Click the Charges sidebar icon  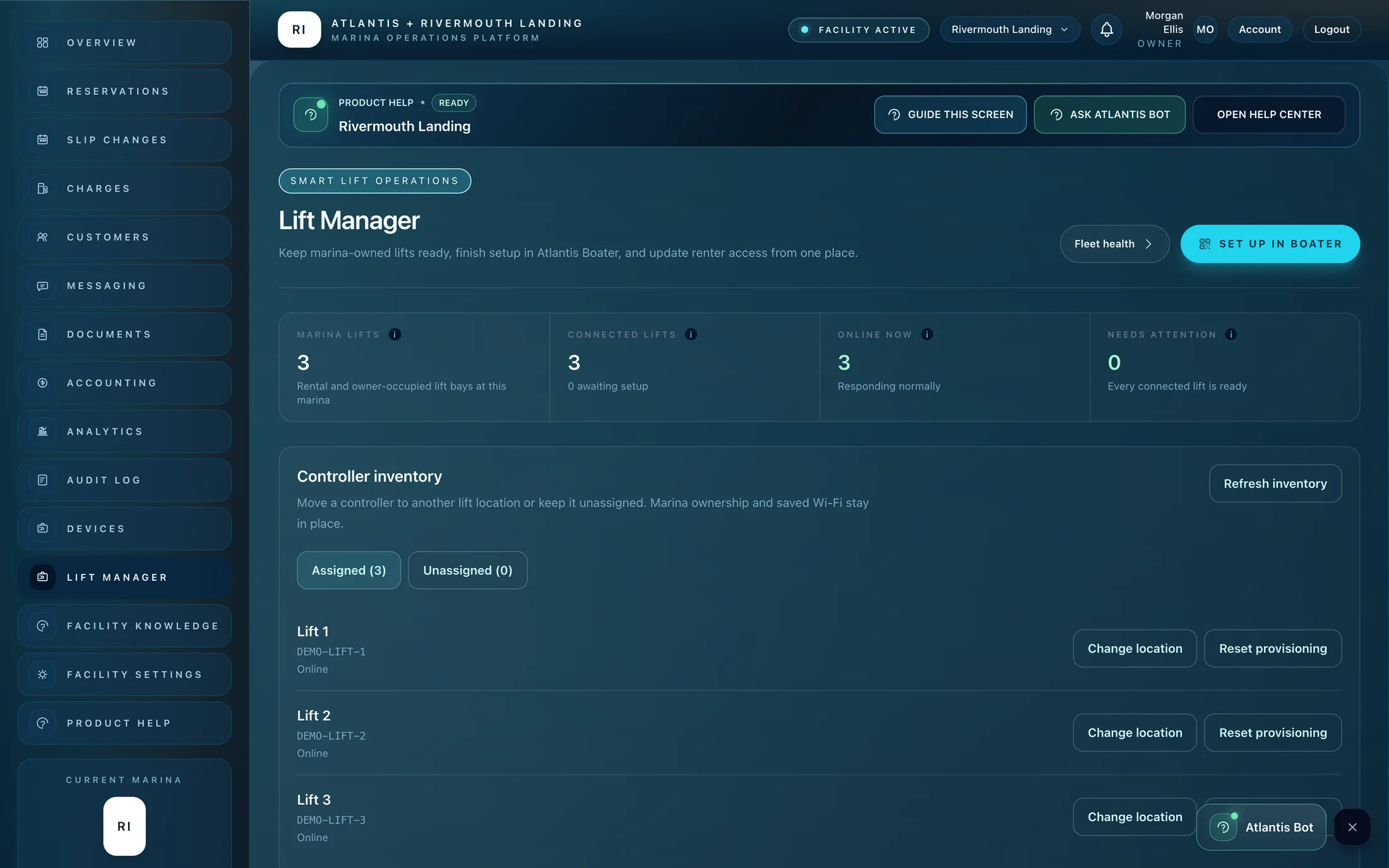point(42,188)
